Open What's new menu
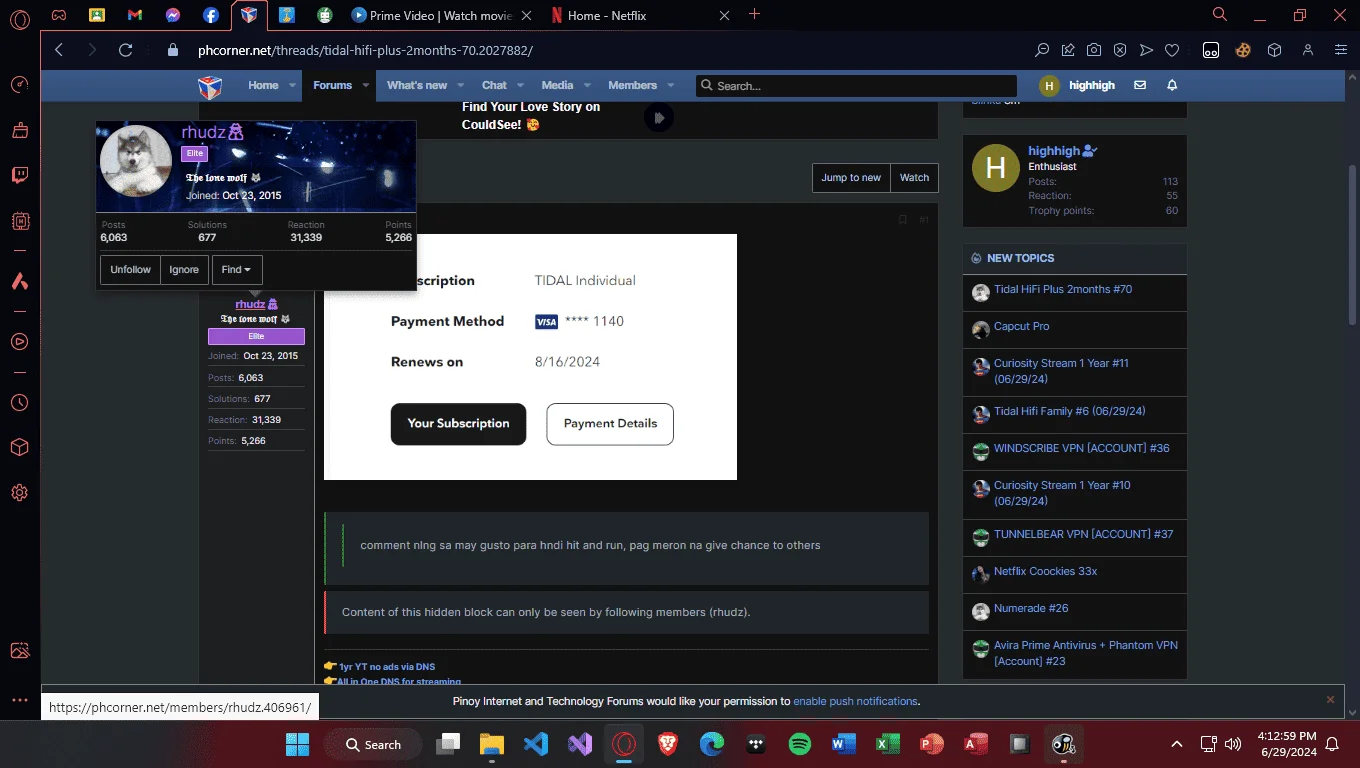This screenshot has width=1360, height=768. [417, 85]
